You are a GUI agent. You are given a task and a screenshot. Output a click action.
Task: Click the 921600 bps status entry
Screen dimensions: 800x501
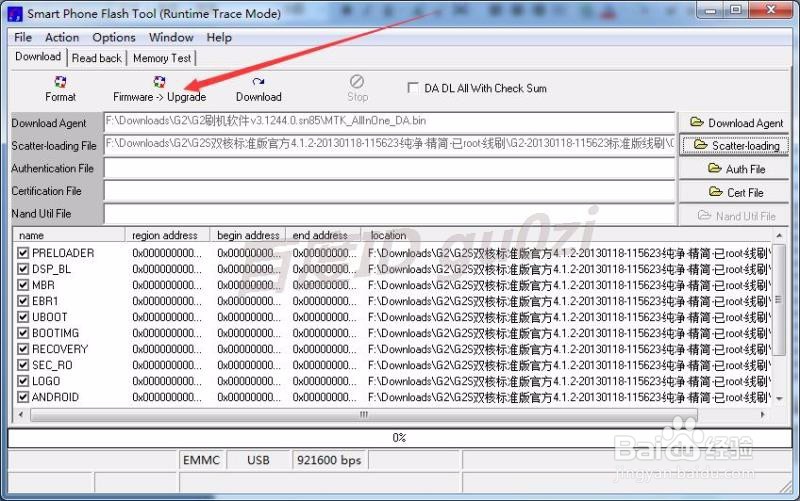click(329, 460)
